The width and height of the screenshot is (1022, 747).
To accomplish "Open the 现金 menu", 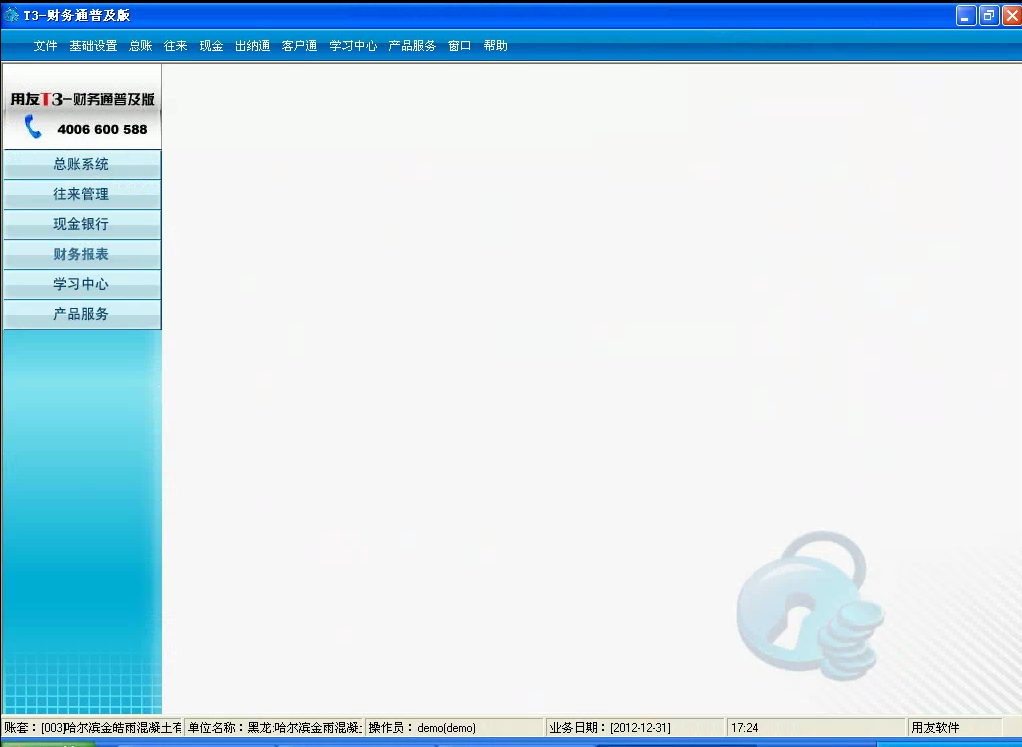I will (211, 46).
